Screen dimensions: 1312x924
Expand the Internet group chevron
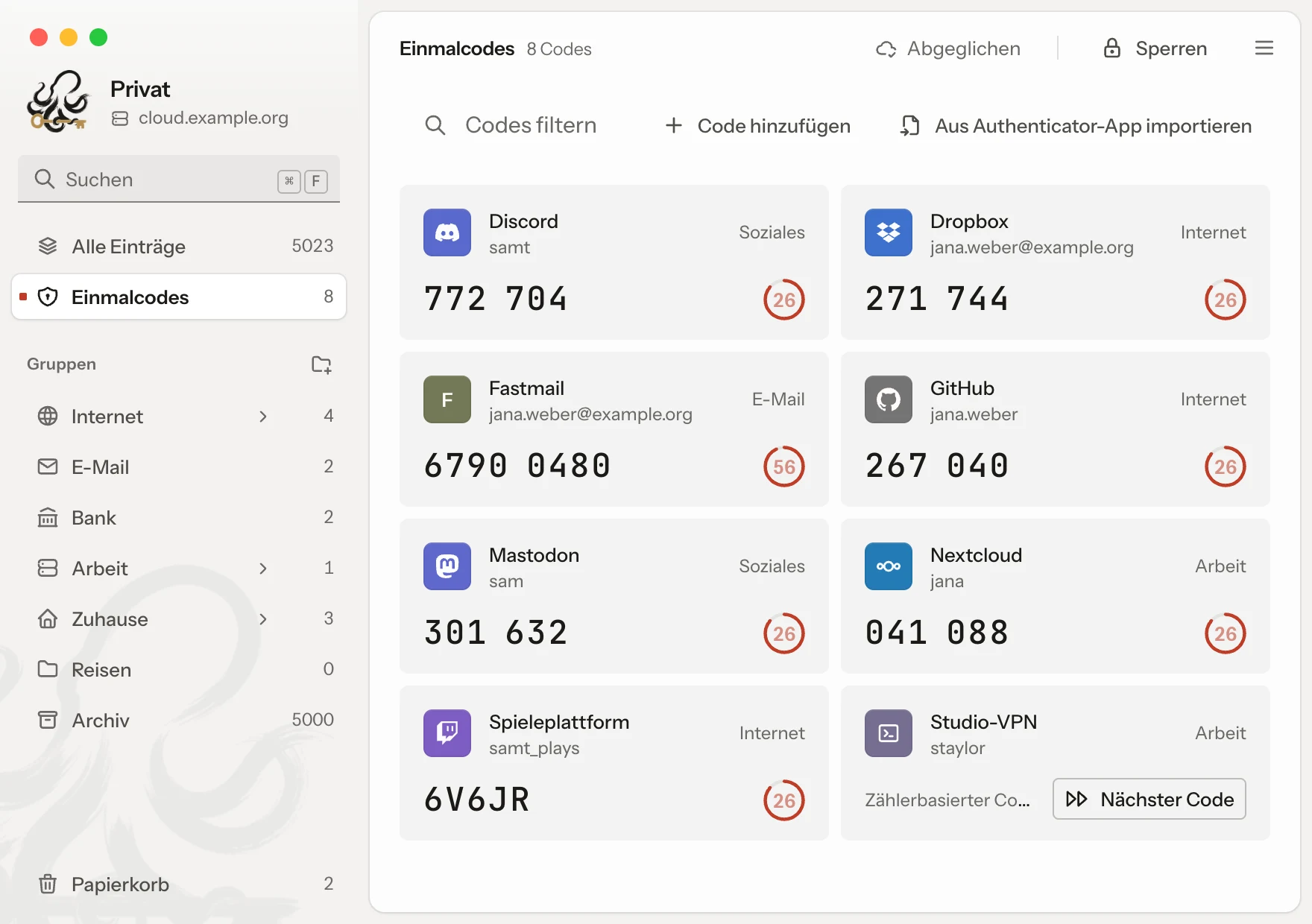[262, 417]
